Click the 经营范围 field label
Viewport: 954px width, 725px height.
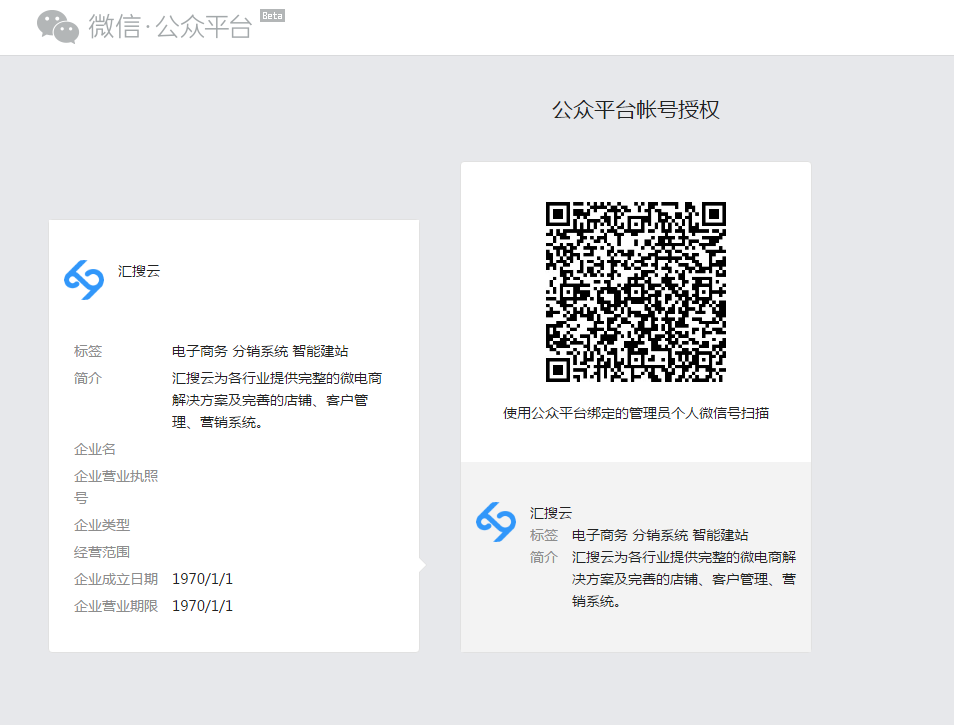[102, 552]
